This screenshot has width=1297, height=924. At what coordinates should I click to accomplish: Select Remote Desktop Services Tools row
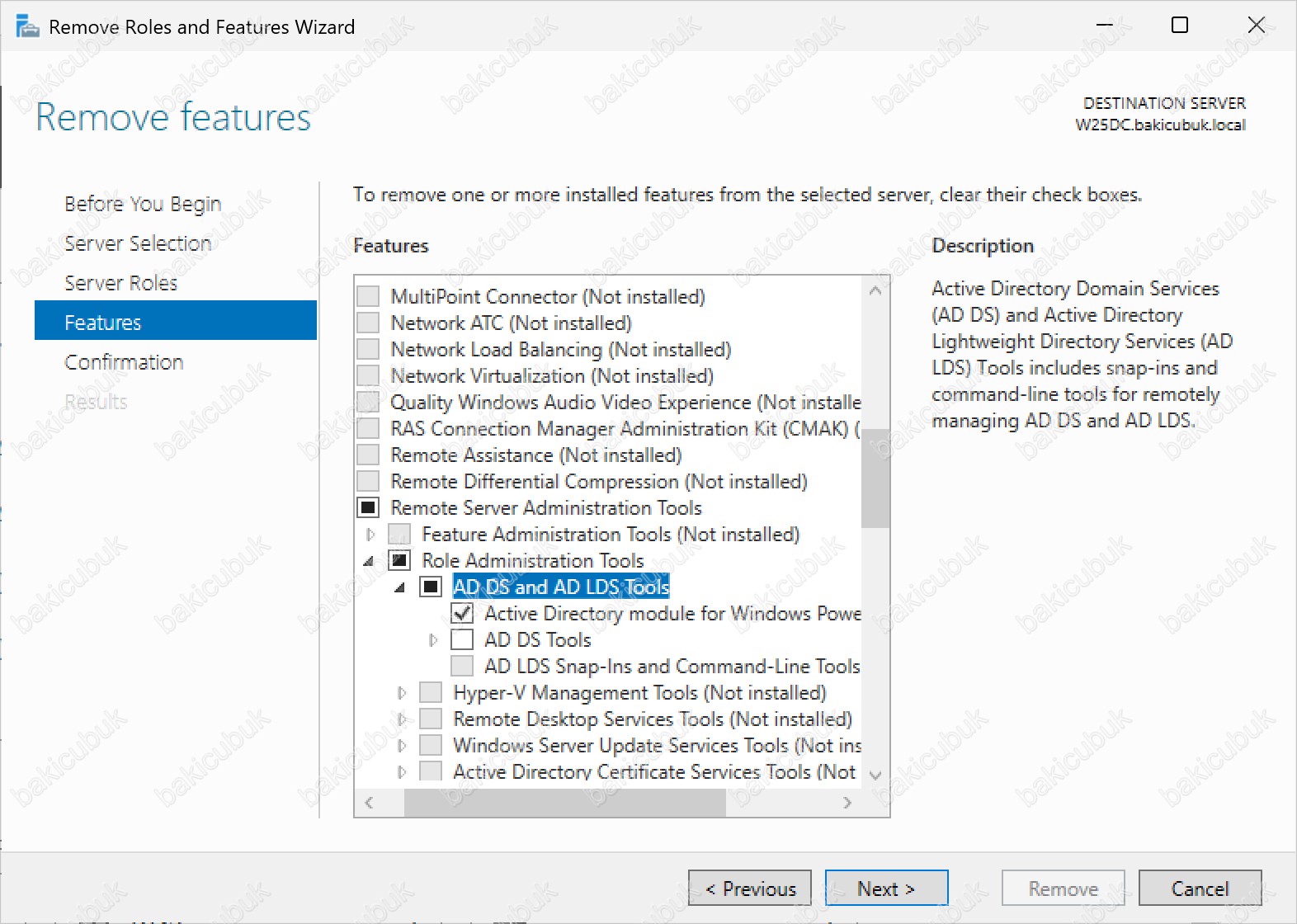click(653, 719)
